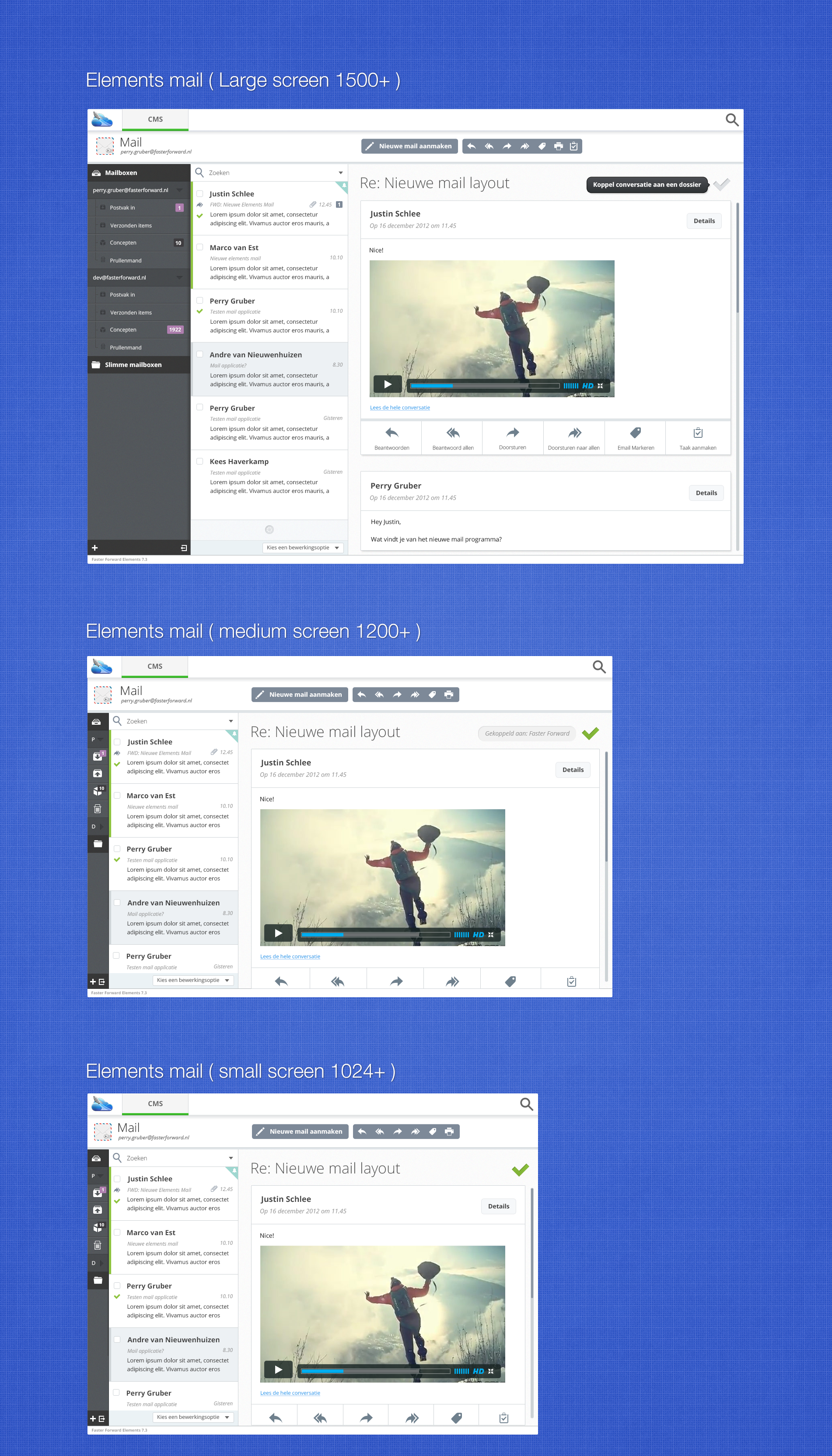Click green checkmark in small screen mail title

[x=520, y=1169]
